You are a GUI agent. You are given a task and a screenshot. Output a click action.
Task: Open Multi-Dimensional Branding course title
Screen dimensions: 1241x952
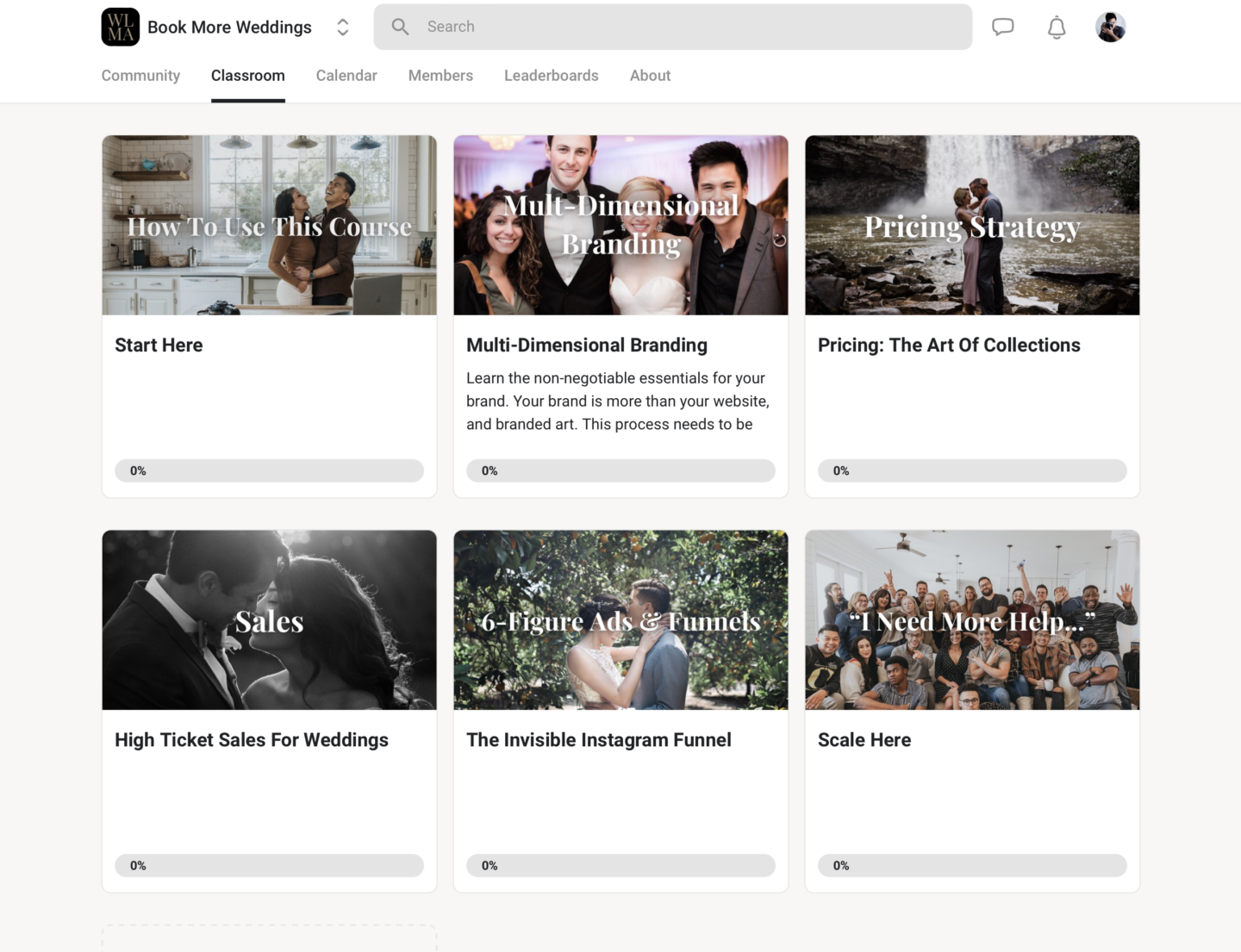pyautogui.click(x=586, y=345)
